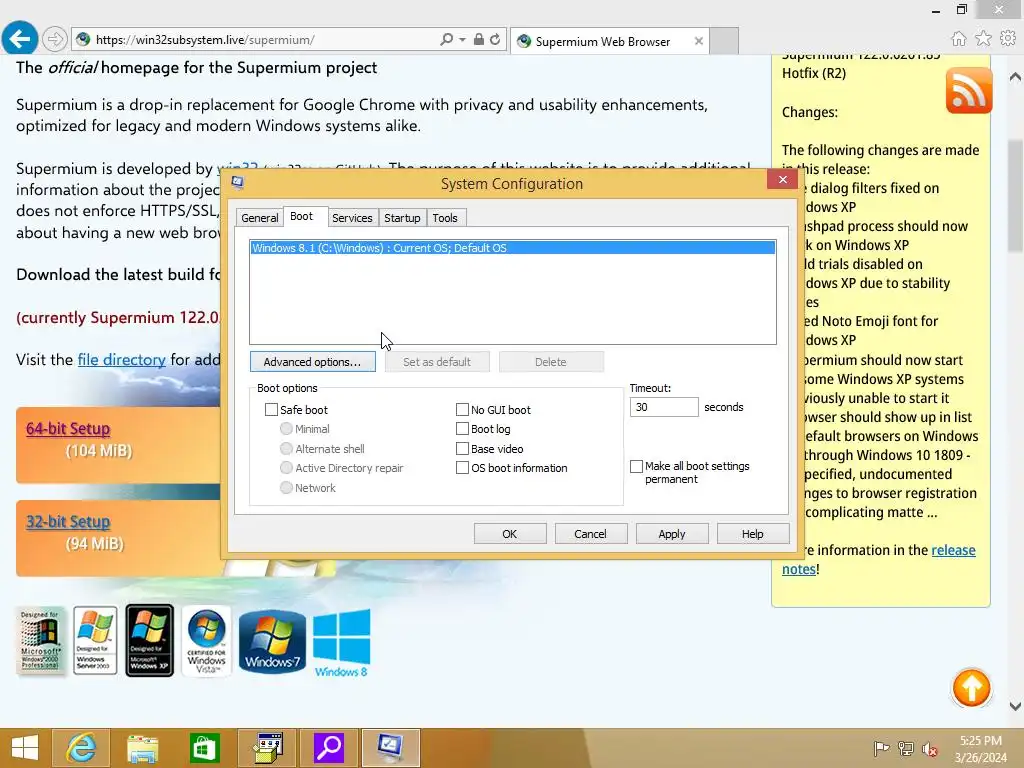
Task: Select the Minimal safe boot option
Action: coord(286,429)
